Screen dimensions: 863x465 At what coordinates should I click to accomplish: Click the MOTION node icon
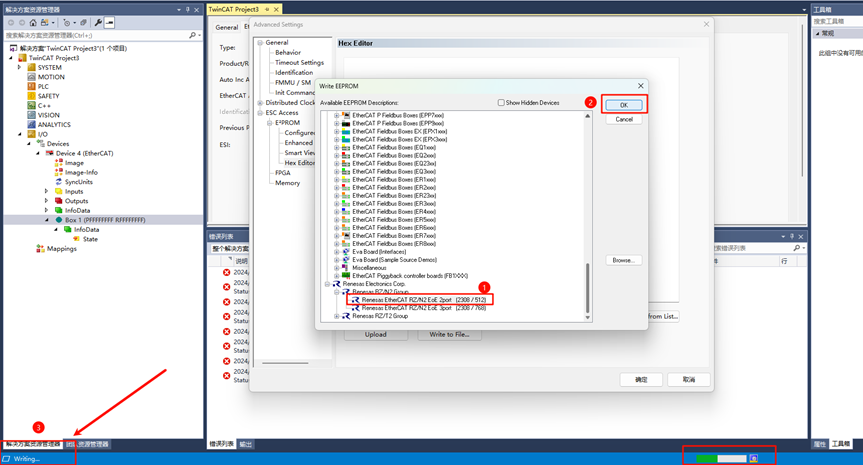[31, 77]
